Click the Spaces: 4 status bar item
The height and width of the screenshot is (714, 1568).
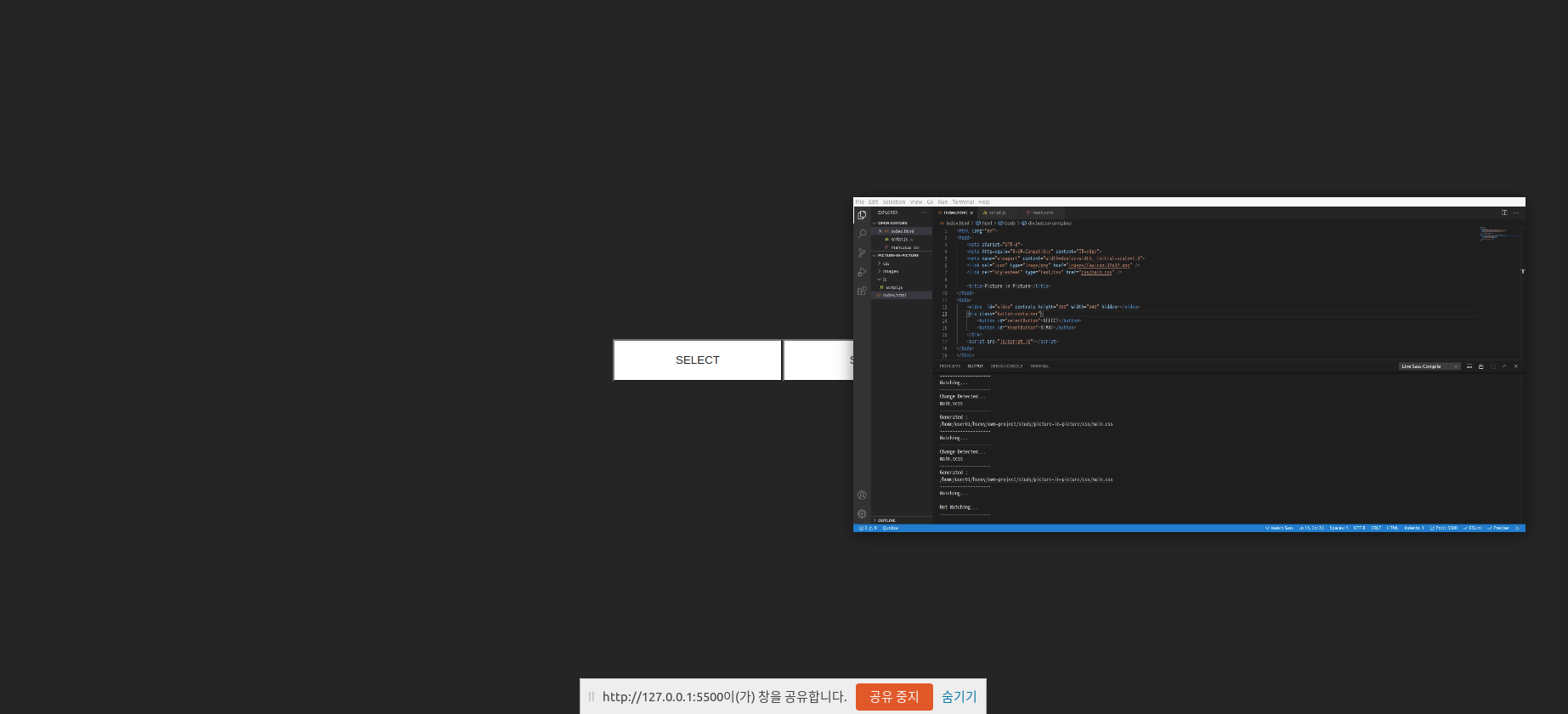tap(1339, 528)
